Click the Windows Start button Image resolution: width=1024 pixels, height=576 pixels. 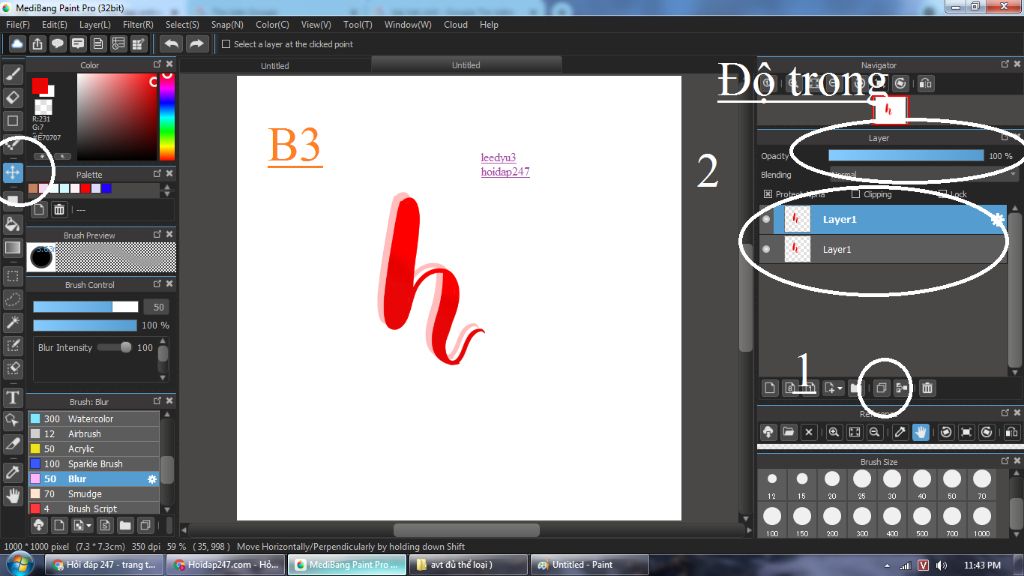[x=20, y=564]
